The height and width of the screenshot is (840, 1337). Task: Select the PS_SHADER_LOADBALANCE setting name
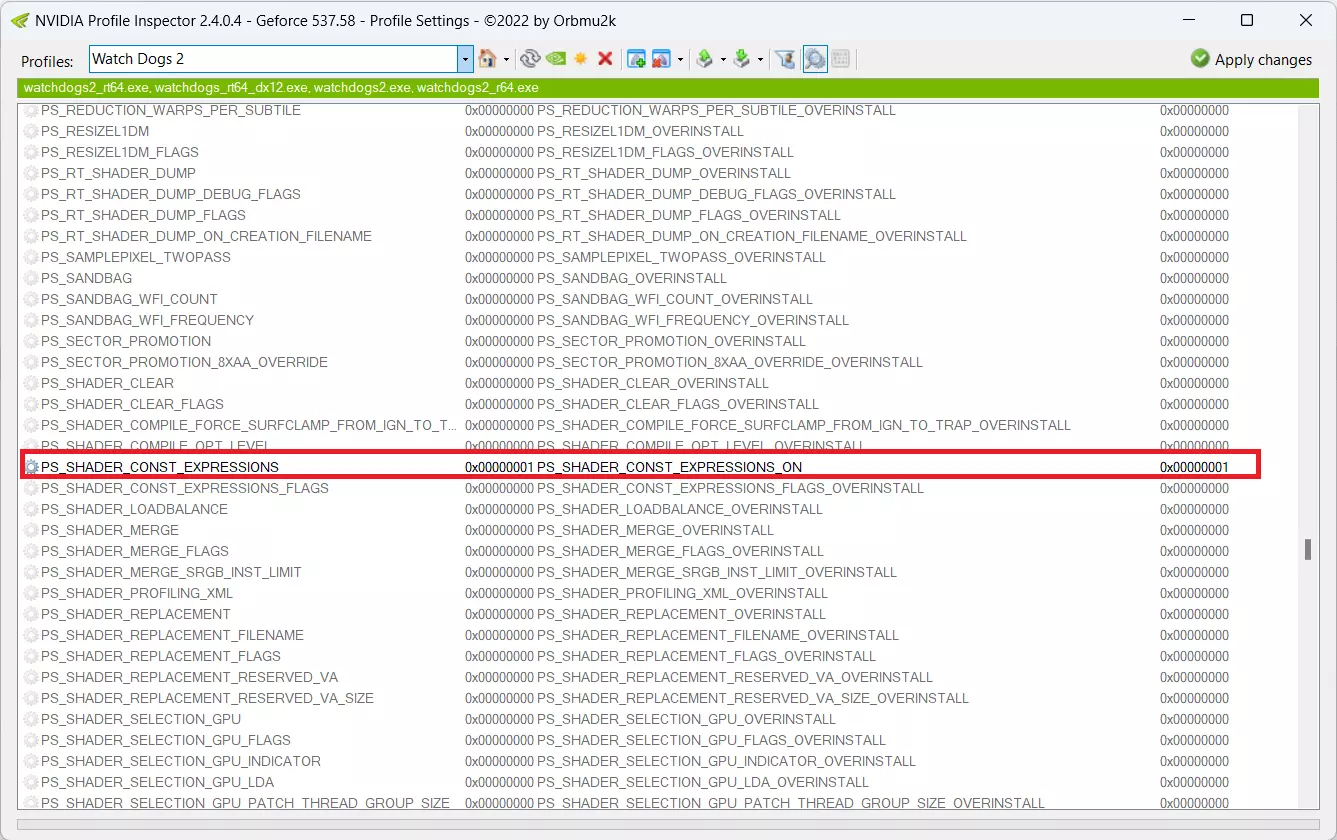pos(134,509)
